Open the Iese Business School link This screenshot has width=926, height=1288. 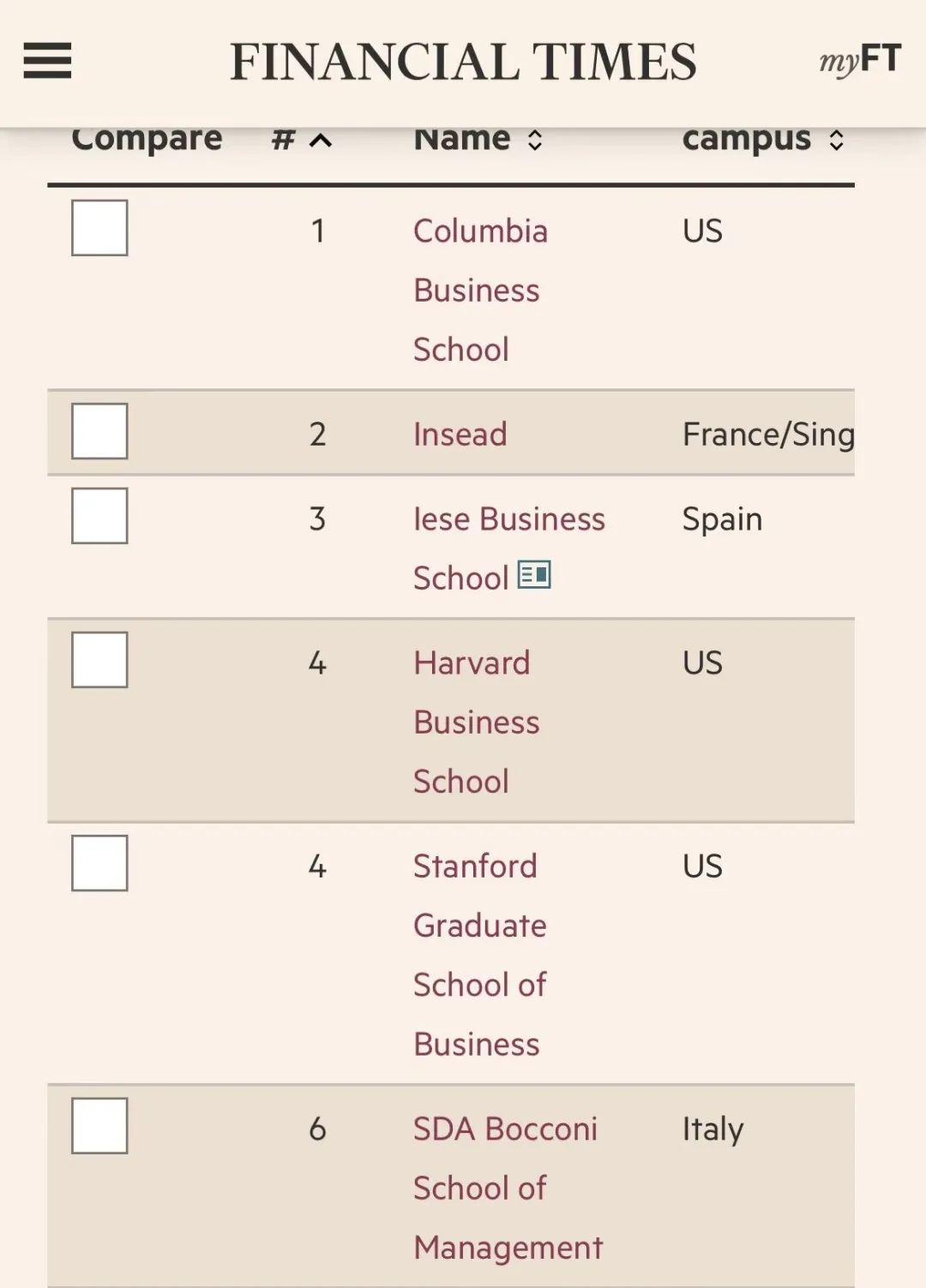[x=509, y=548]
